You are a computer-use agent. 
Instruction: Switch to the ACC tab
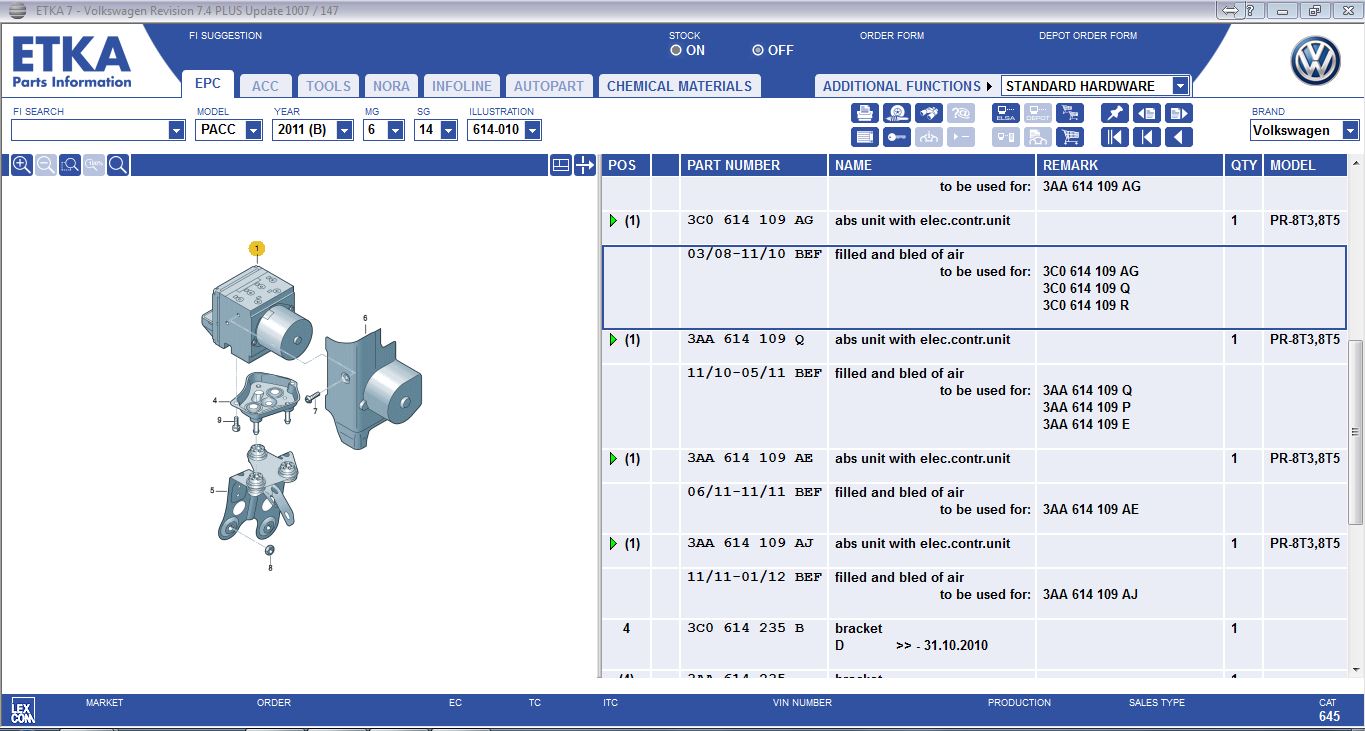click(x=265, y=86)
